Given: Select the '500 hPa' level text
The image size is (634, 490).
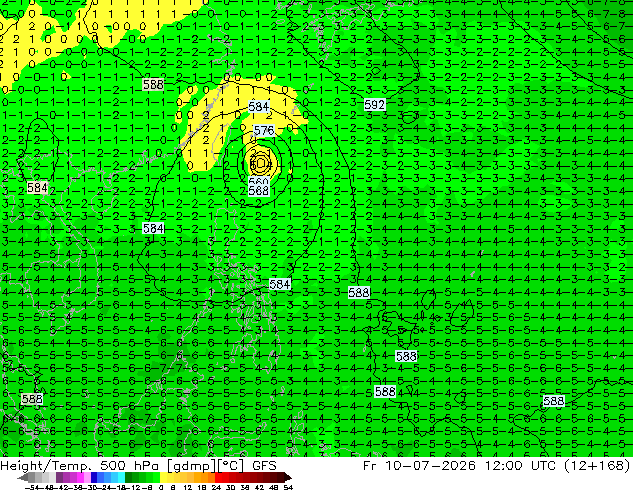Looking at the screenshot, I should pyautogui.click(x=130, y=466).
